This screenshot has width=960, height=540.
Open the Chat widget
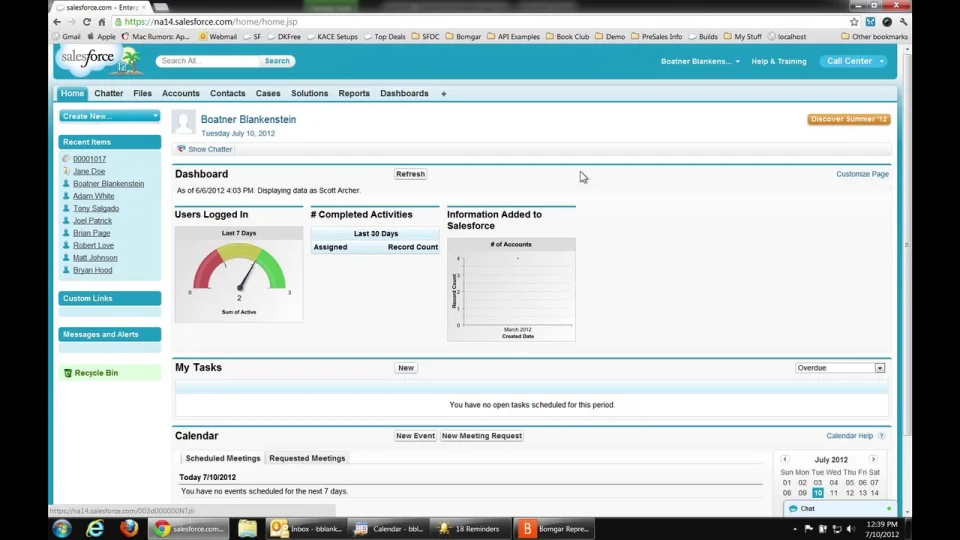pos(839,508)
